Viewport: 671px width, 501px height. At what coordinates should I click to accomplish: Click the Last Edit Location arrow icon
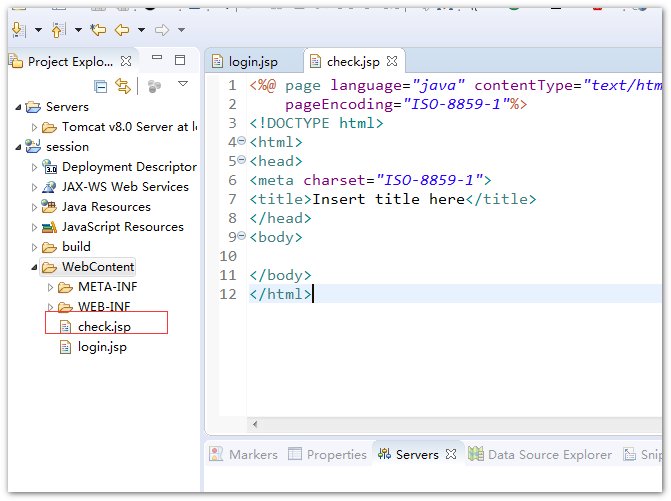(x=97, y=30)
